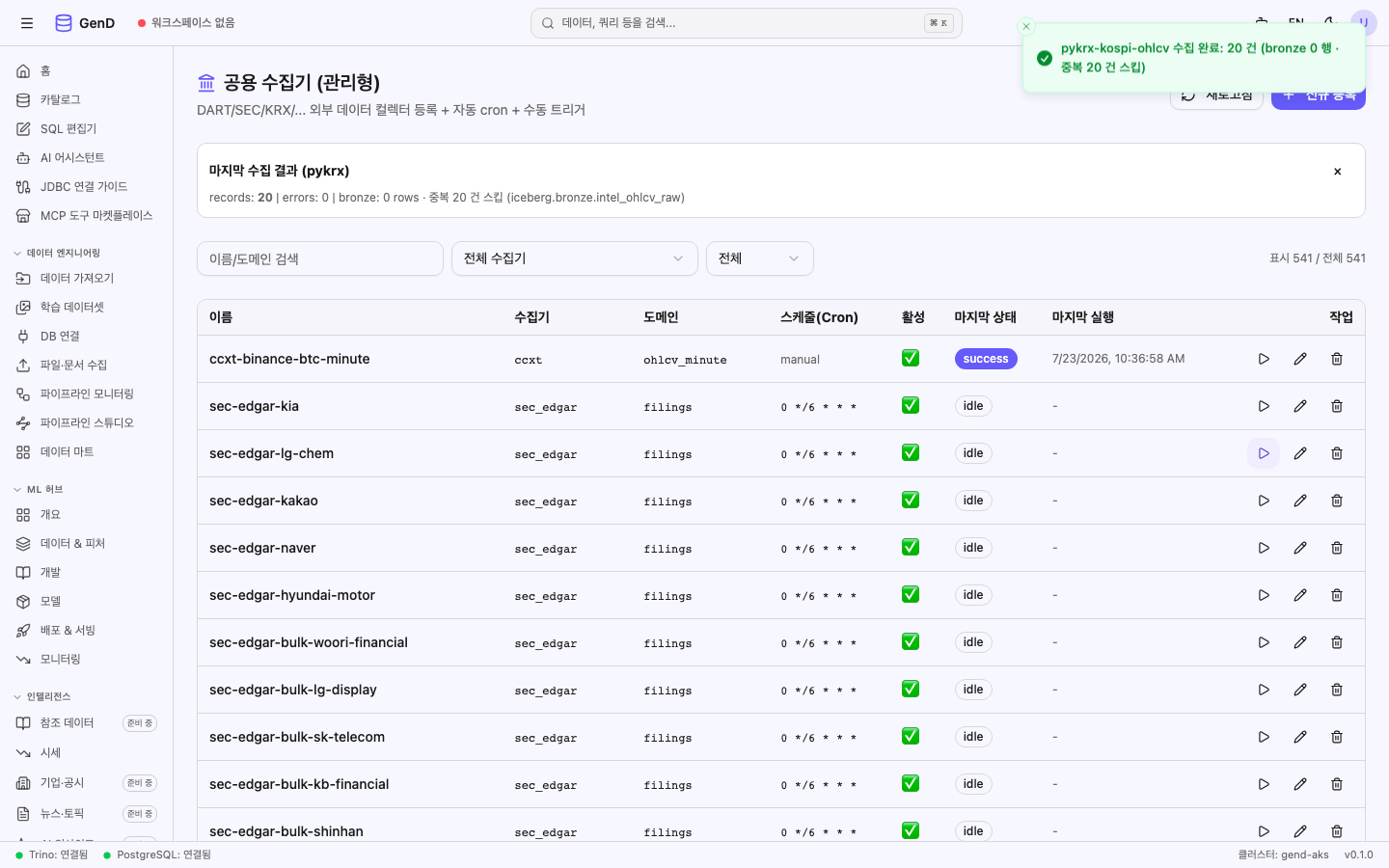Delete the sec-edgar-naver collector
This screenshot has width=1389, height=868.
(1337, 548)
